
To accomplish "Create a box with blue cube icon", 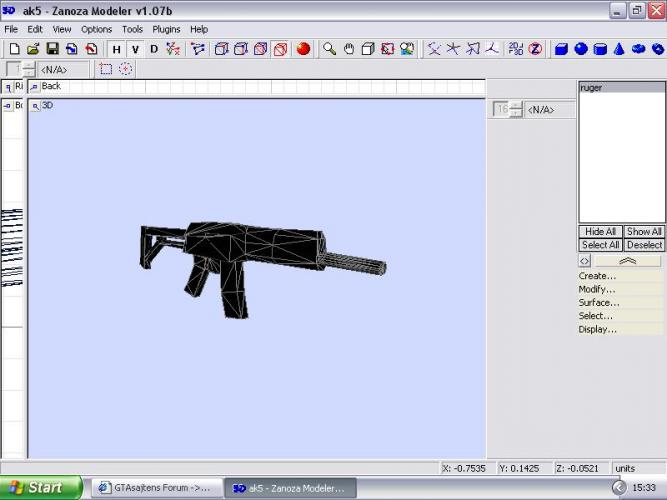I will 562,49.
